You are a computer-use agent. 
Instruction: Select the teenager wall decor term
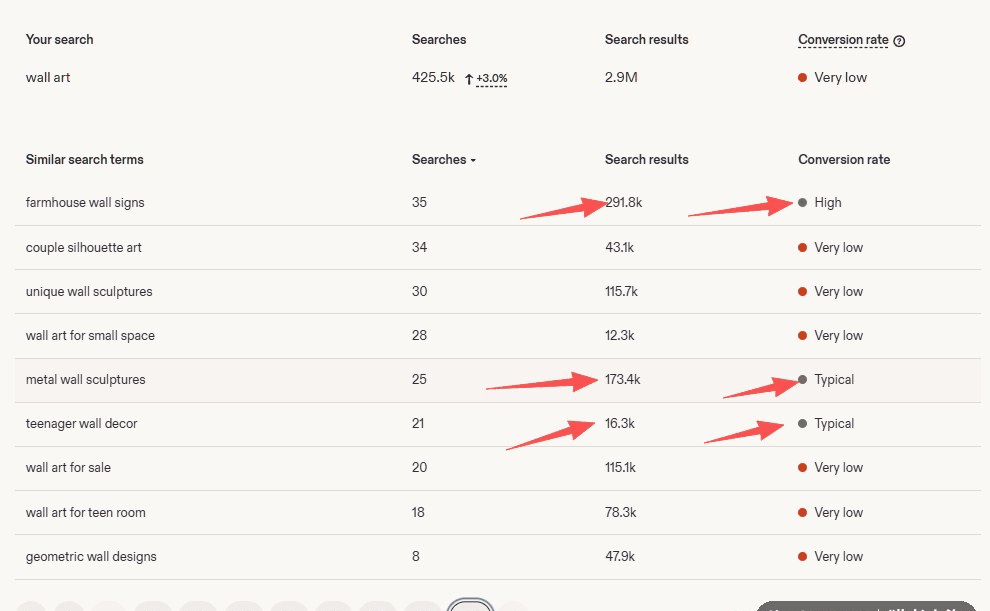click(81, 424)
